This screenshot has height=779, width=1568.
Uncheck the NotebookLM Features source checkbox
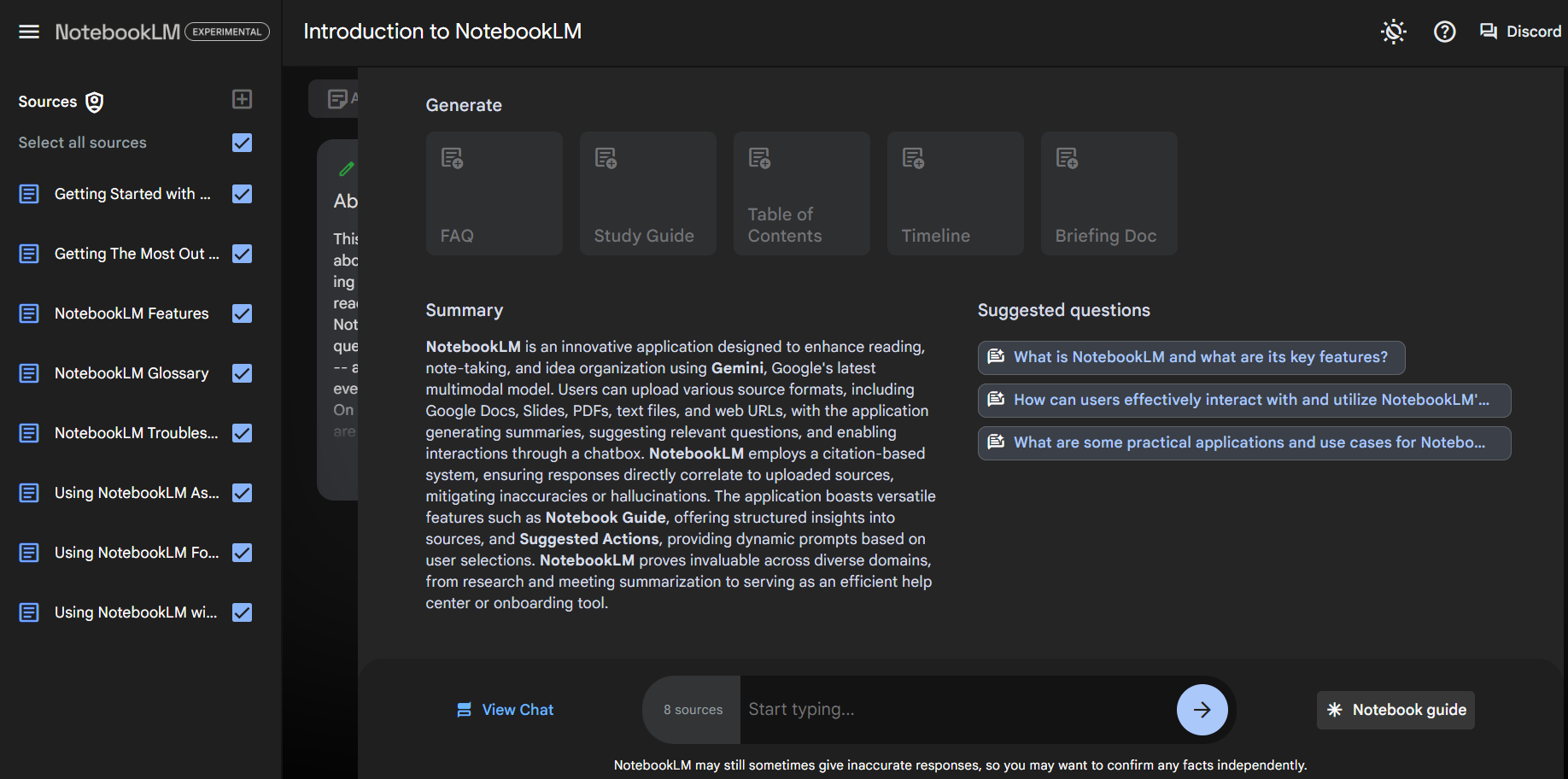pos(243,313)
